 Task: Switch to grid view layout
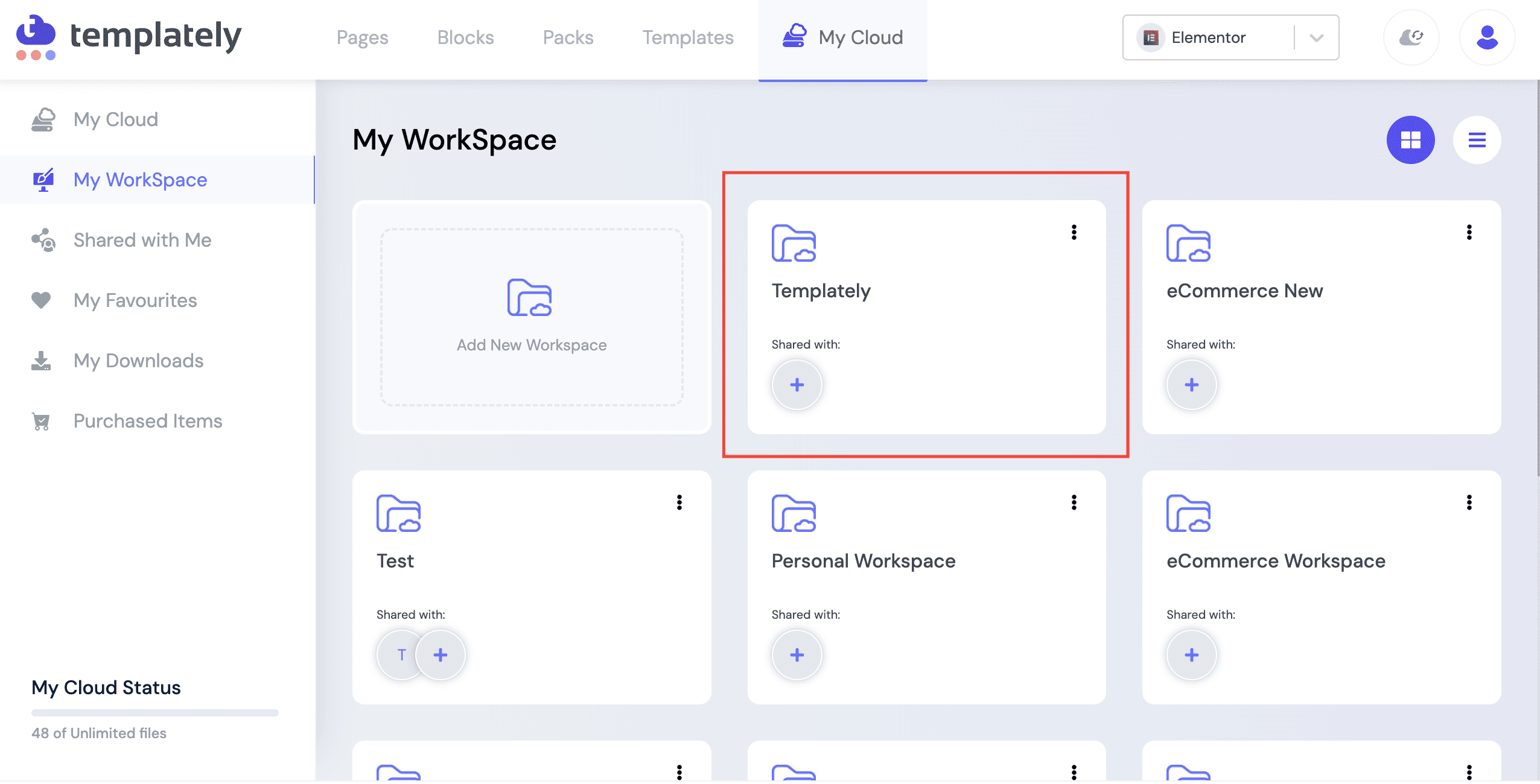1410,140
